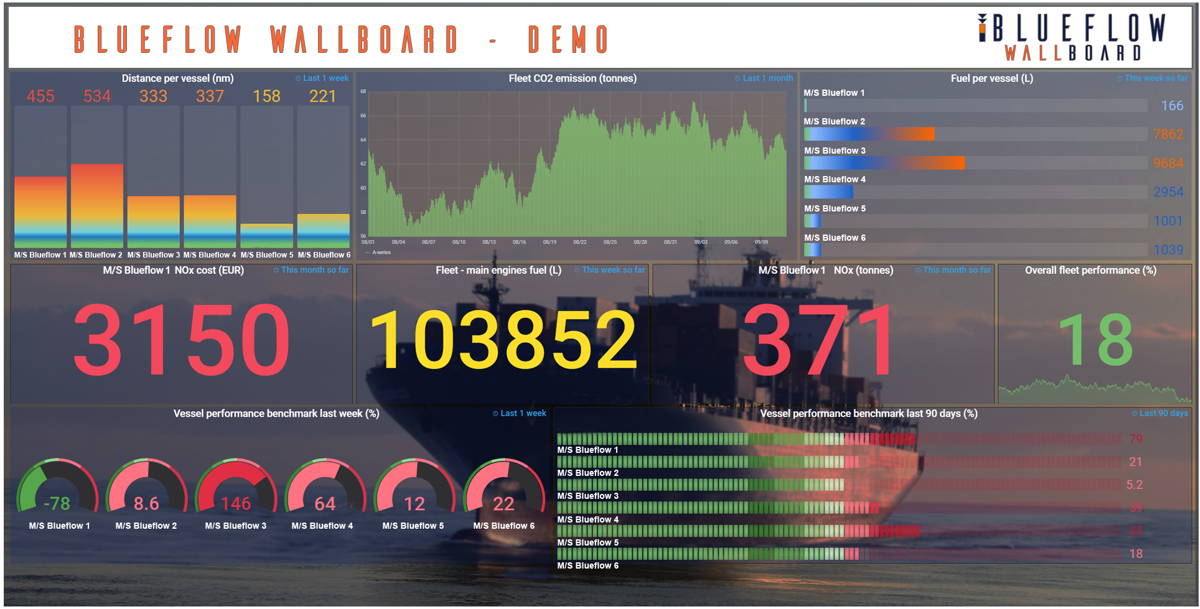Open Overall fleet performance (%) panel title menu
This screenshot has width=1200, height=609.
pyautogui.click(x=1090, y=270)
